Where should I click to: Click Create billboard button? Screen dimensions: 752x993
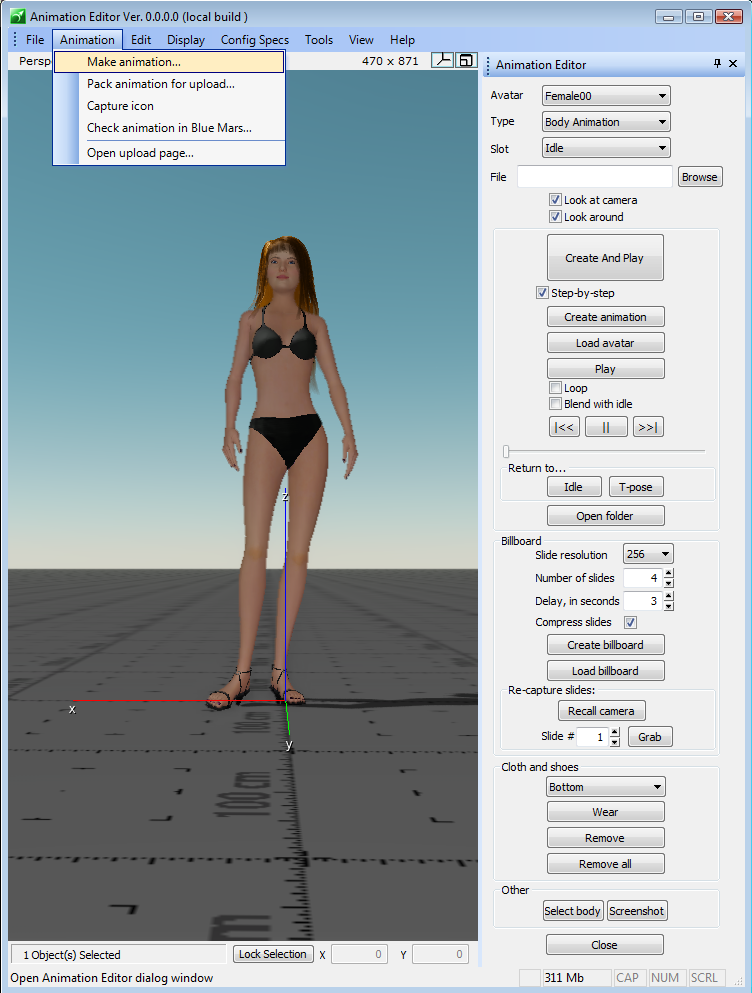(606, 645)
